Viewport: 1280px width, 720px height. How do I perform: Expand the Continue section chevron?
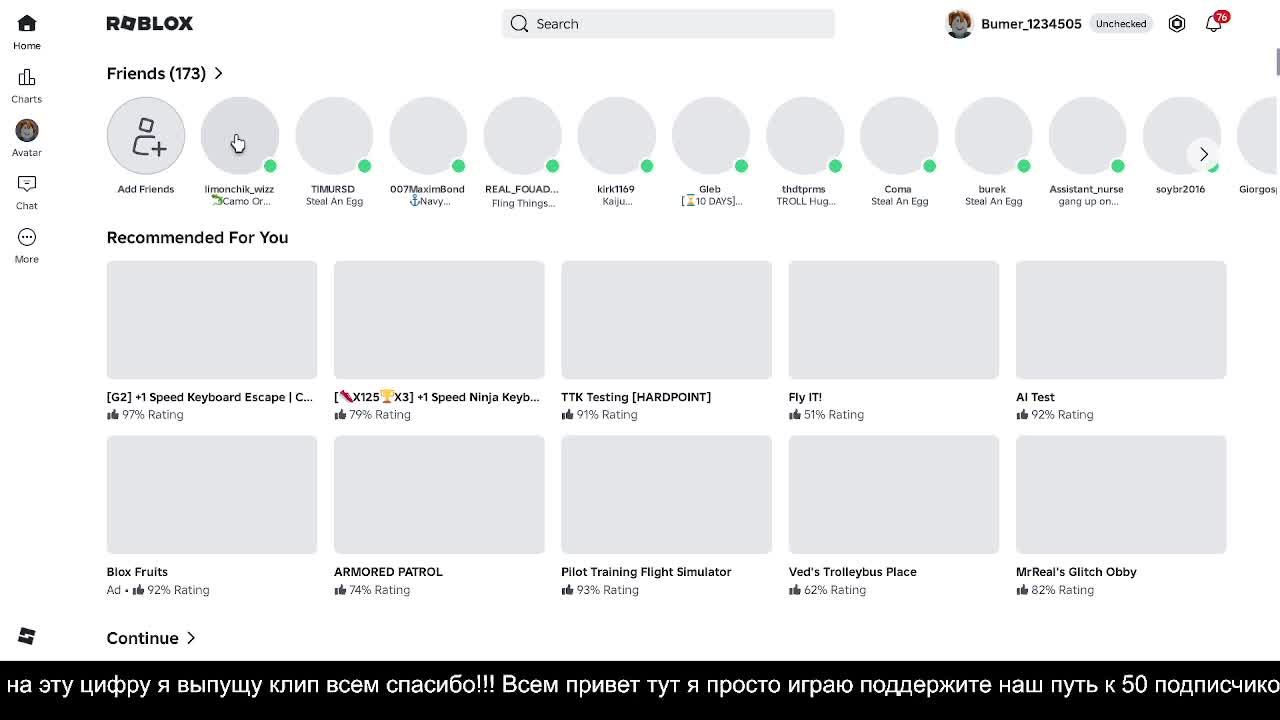191,638
